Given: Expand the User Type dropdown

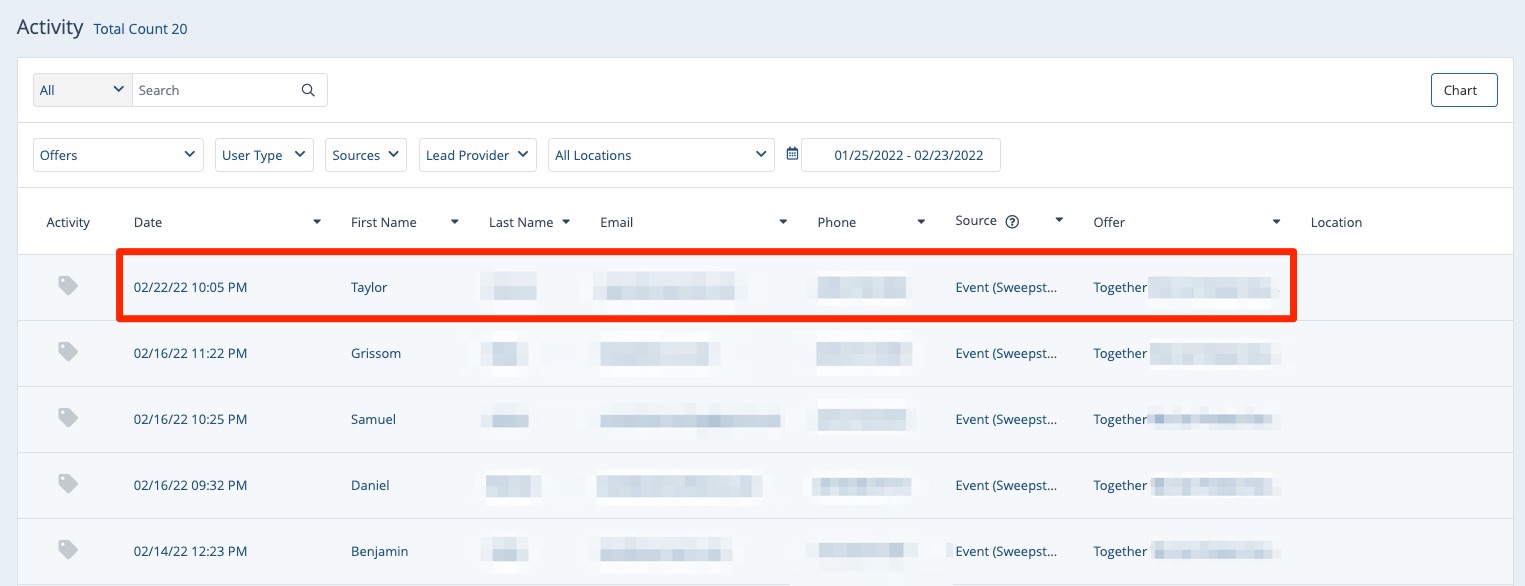Looking at the screenshot, I should point(264,155).
